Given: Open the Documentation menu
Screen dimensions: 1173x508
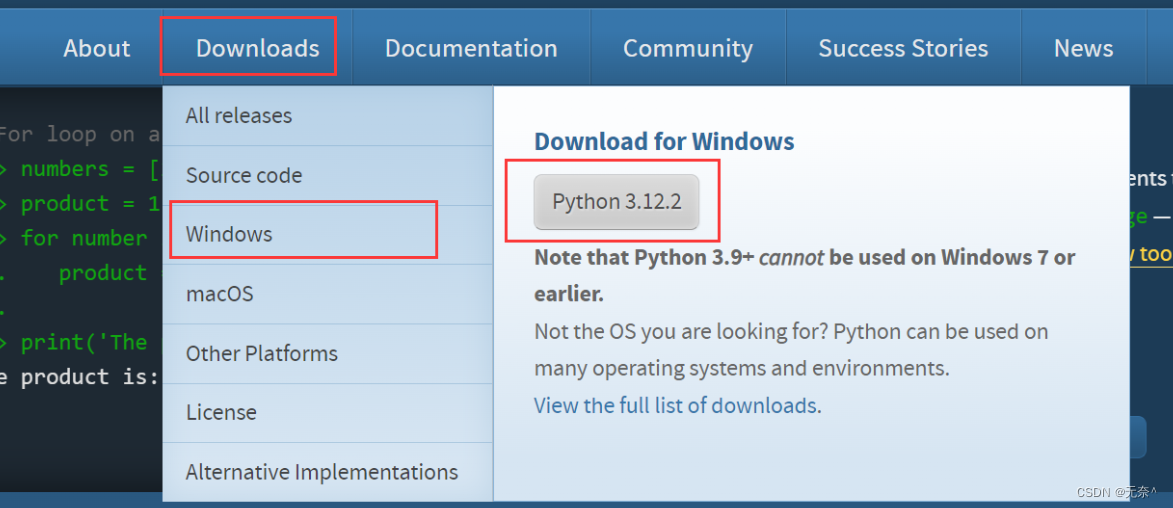Looking at the screenshot, I should pos(471,49).
